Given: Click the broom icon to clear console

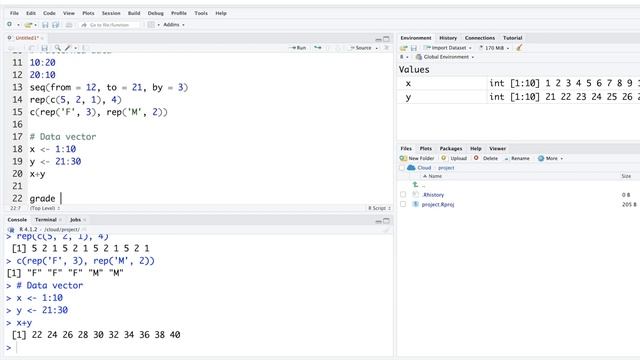Looking at the screenshot, I should (x=386, y=230).
